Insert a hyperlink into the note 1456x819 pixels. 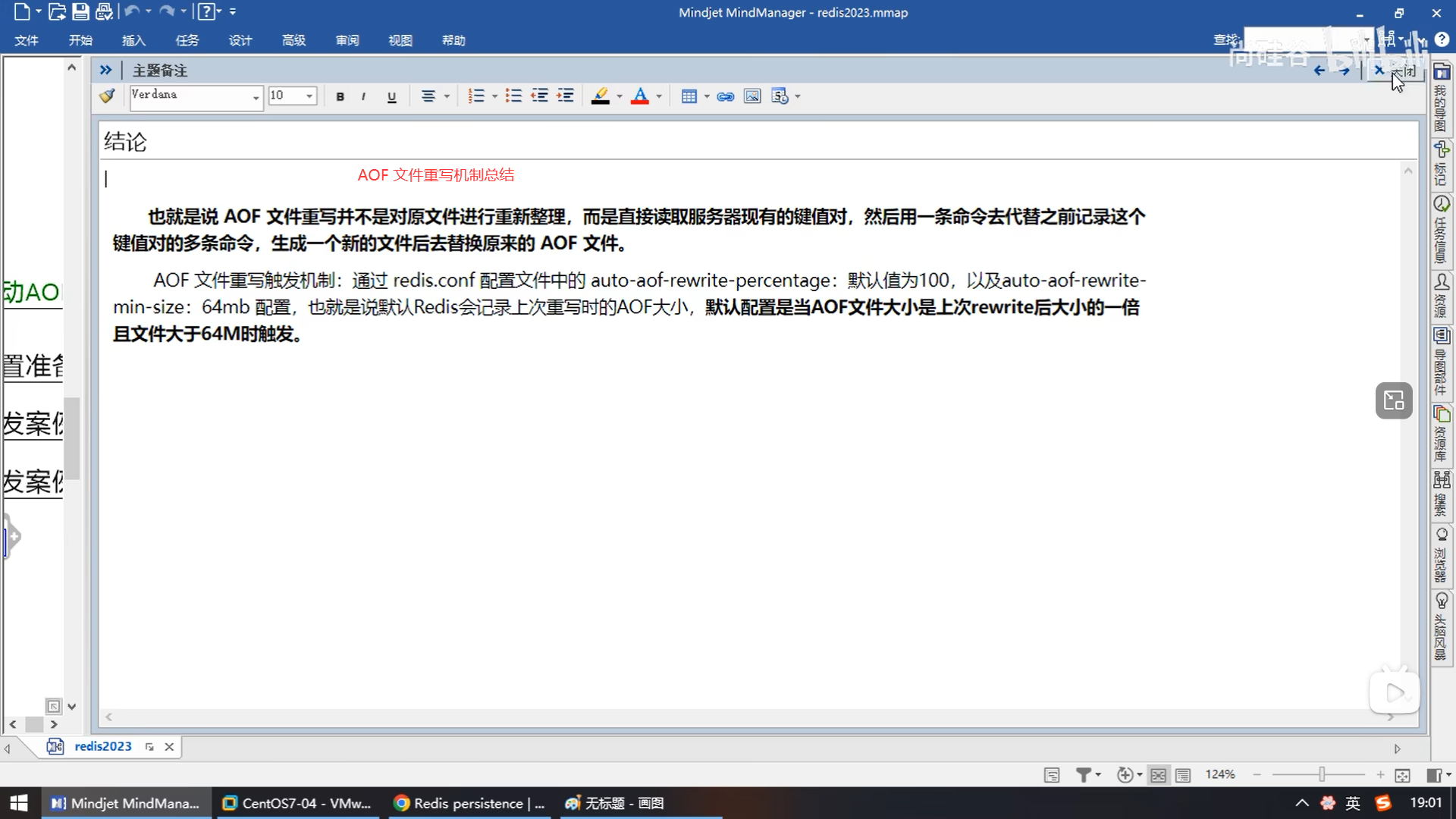coord(726,96)
